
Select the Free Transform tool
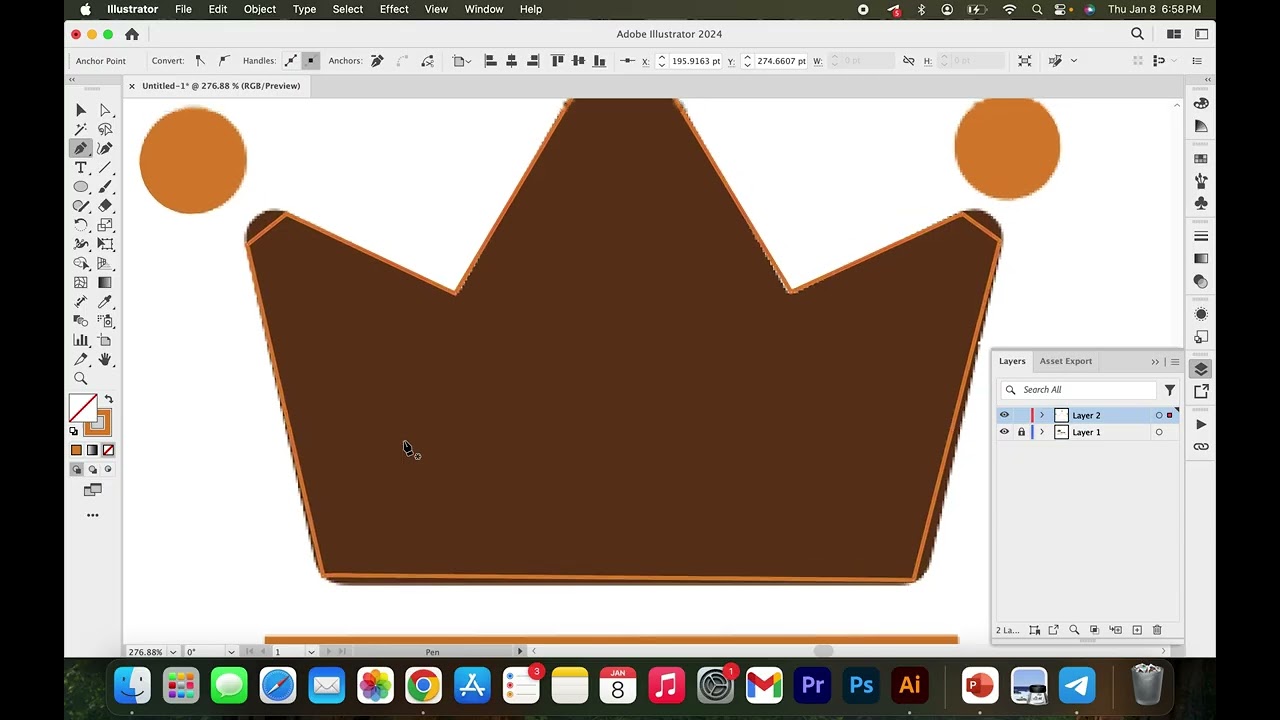tap(105, 244)
